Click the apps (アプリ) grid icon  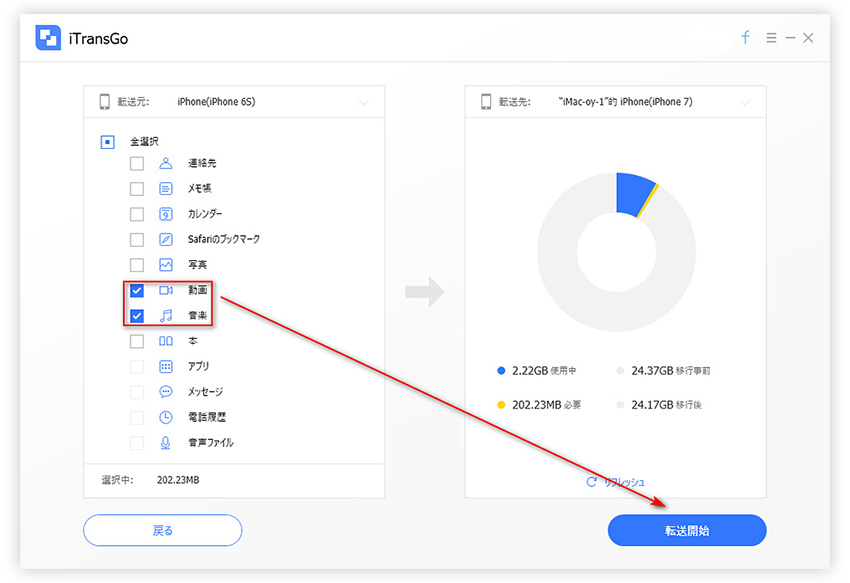166,367
